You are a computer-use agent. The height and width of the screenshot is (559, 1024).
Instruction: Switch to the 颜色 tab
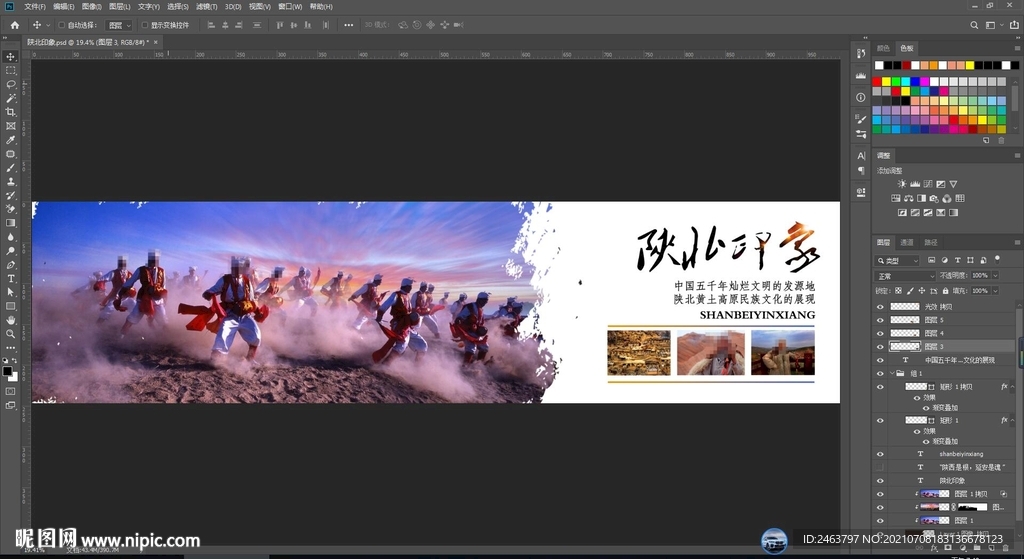[884, 48]
